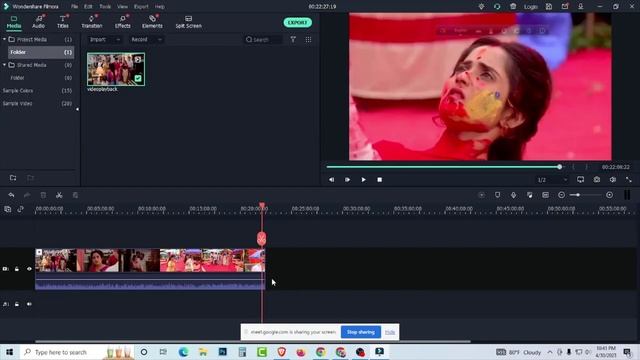Click the EXPORT button

point(298,22)
